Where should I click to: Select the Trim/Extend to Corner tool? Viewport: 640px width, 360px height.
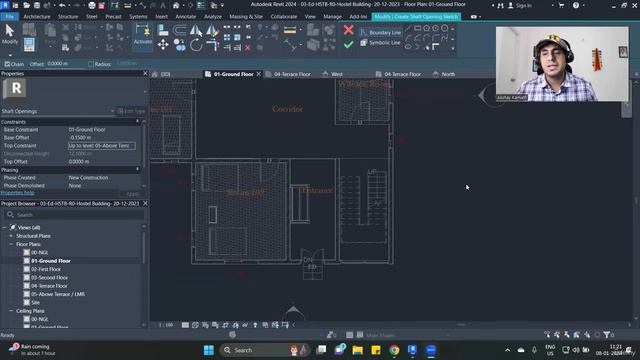pos(213,45)
